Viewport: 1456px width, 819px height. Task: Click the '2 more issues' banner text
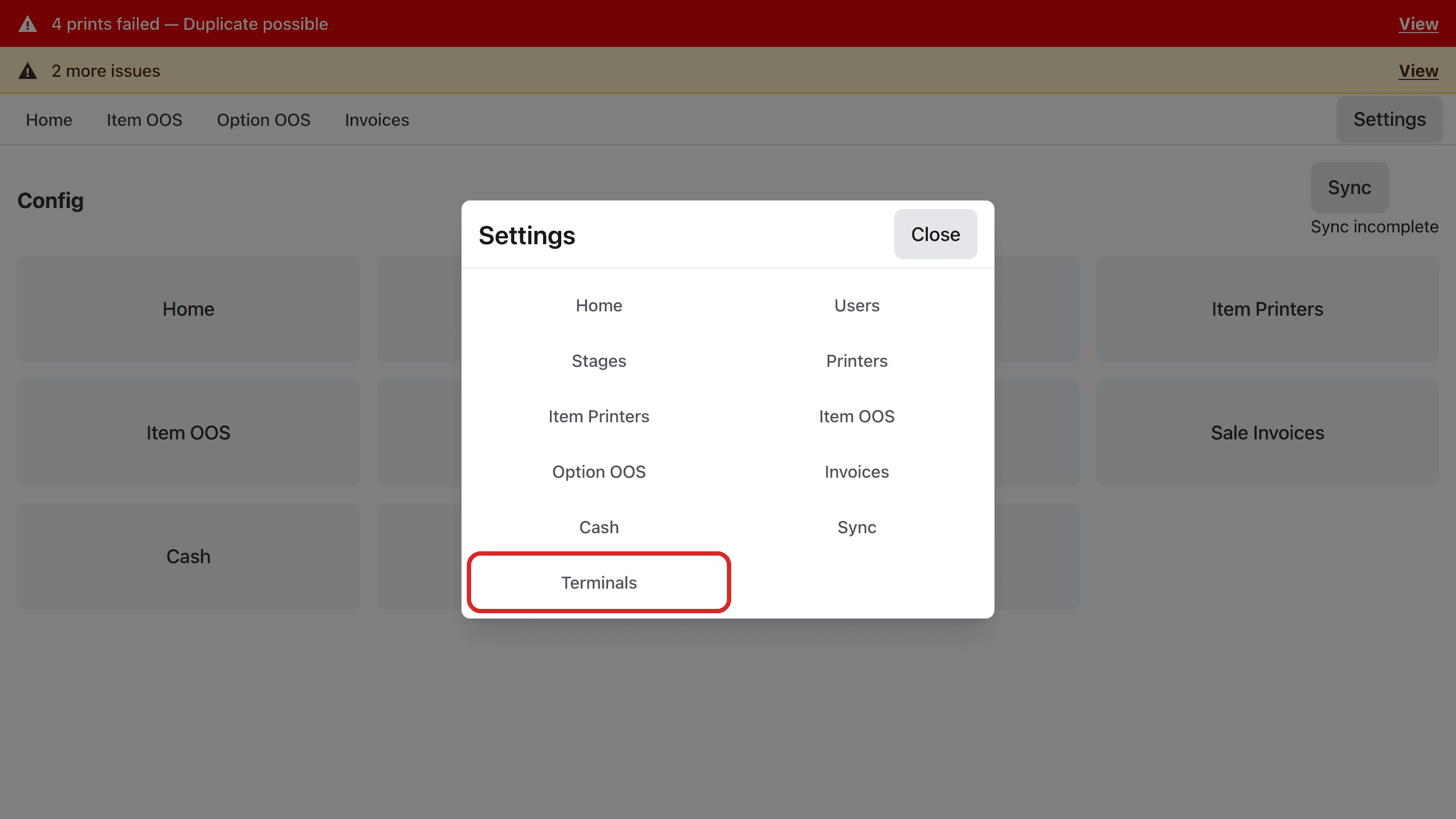[106, 71]
